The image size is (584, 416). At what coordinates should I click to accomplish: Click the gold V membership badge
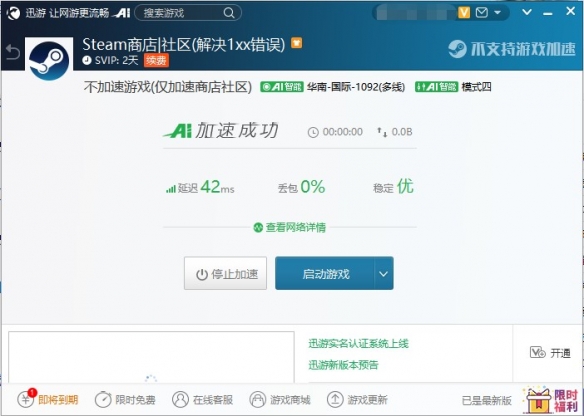coord(464,13)
